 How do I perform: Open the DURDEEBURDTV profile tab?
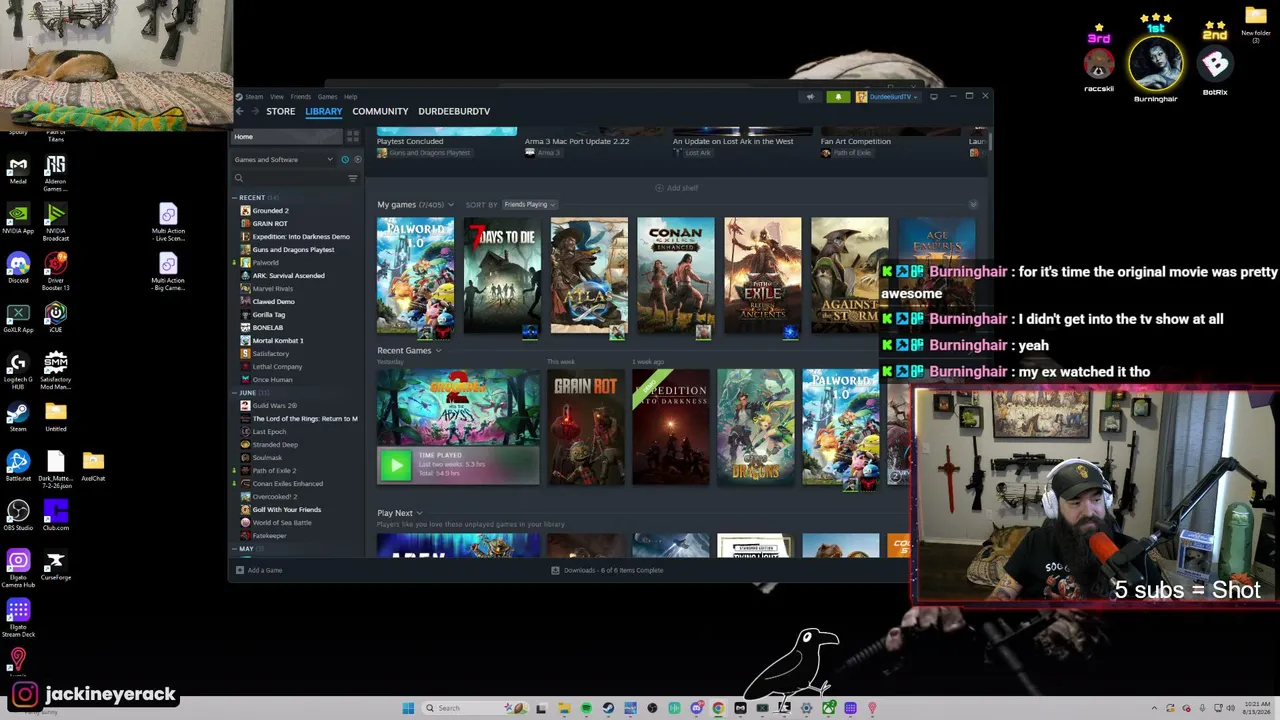(x=454, y=111)
